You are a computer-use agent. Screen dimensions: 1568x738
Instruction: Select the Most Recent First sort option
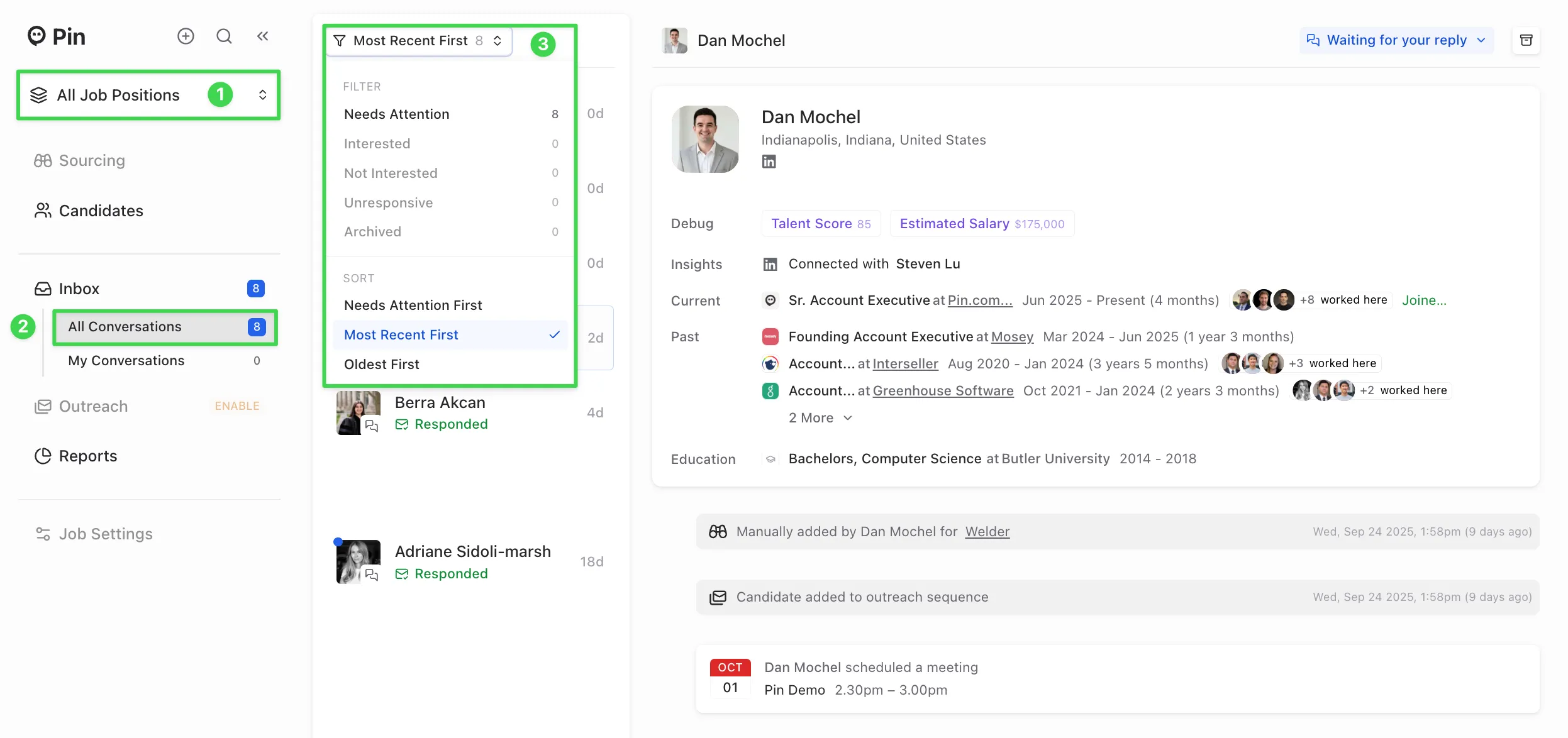click(x=450, y=335)
